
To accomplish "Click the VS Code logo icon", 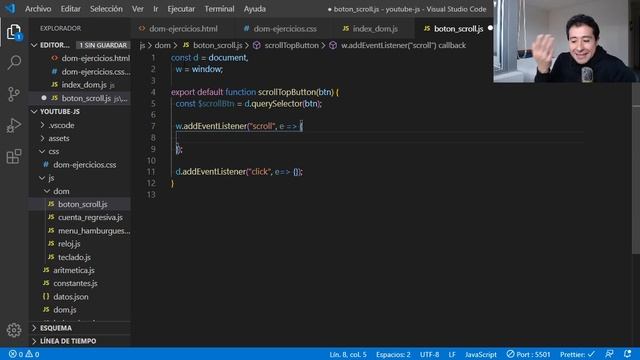I will [x=9, y=8].
